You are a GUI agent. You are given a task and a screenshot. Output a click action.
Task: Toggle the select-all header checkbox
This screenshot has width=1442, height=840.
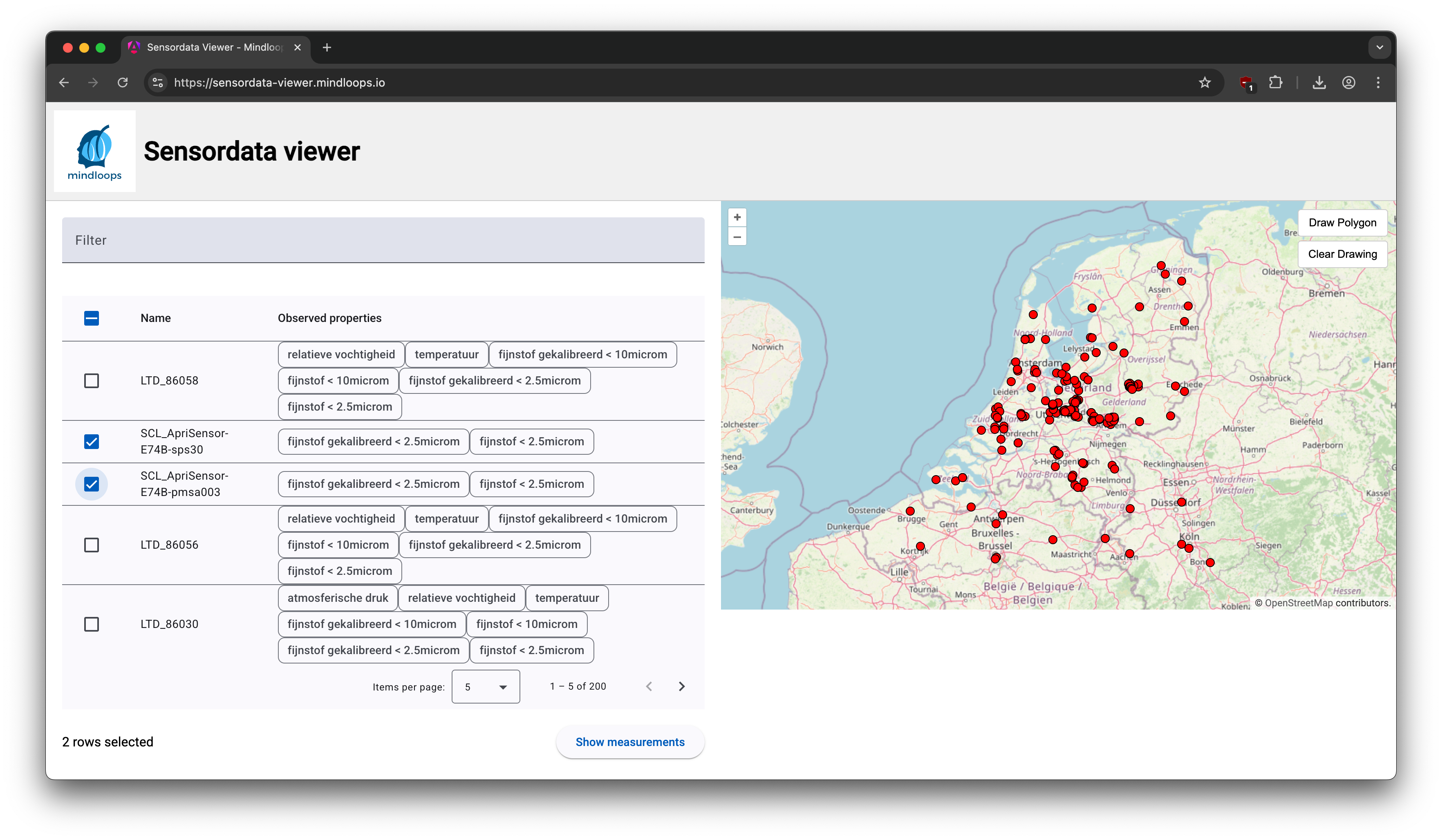click(x=92, y=318)
